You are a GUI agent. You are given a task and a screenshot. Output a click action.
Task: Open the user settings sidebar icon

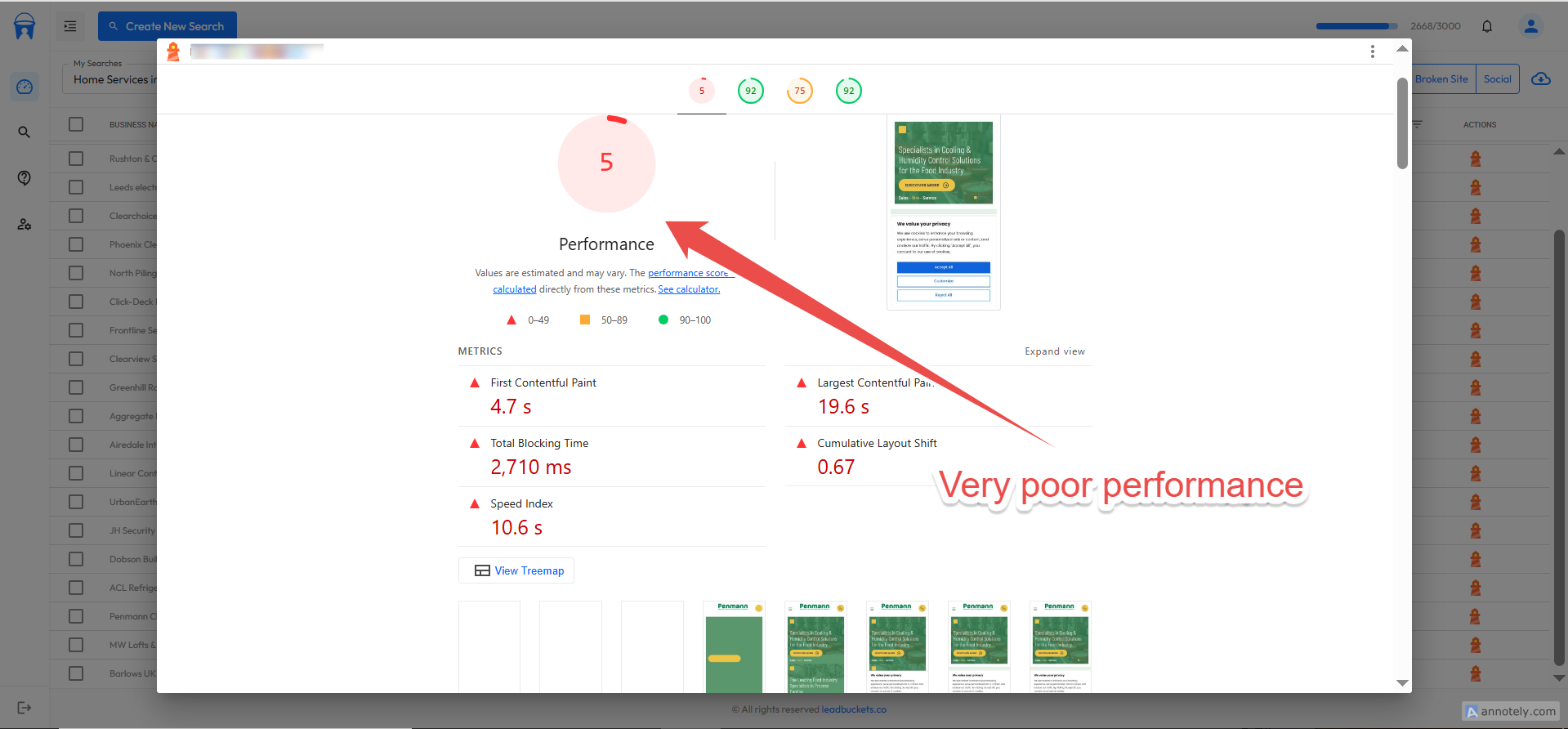(x=25, y=224)
